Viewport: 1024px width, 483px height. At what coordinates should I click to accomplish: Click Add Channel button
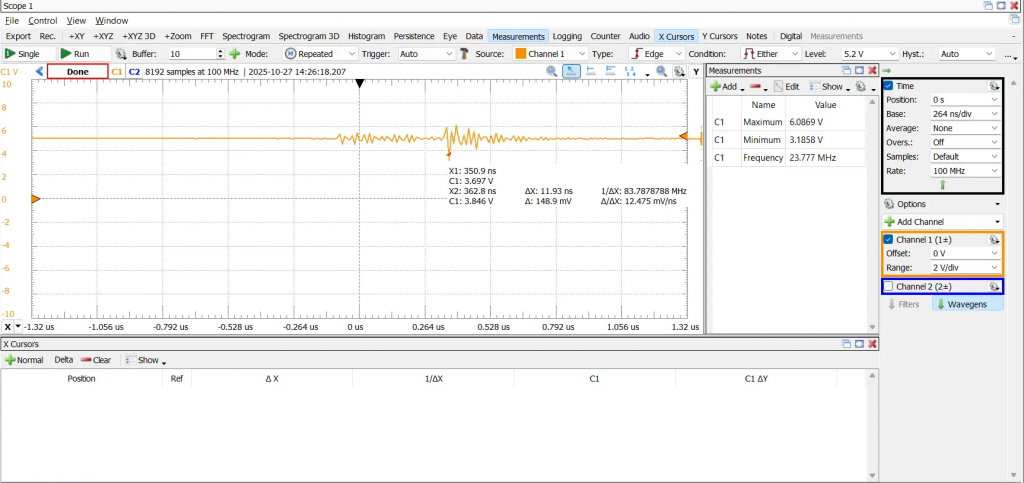[x=941, y=221]
